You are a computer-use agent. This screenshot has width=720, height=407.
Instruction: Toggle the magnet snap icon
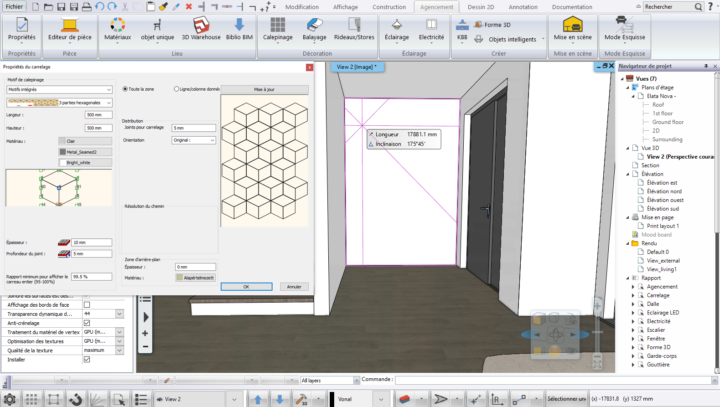pos(75,399)
